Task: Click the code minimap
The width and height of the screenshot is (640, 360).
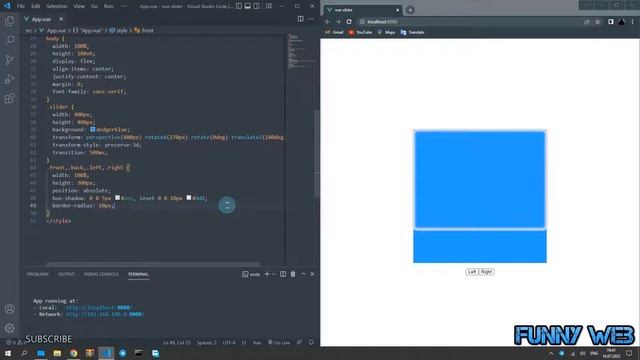Action: 301,52
